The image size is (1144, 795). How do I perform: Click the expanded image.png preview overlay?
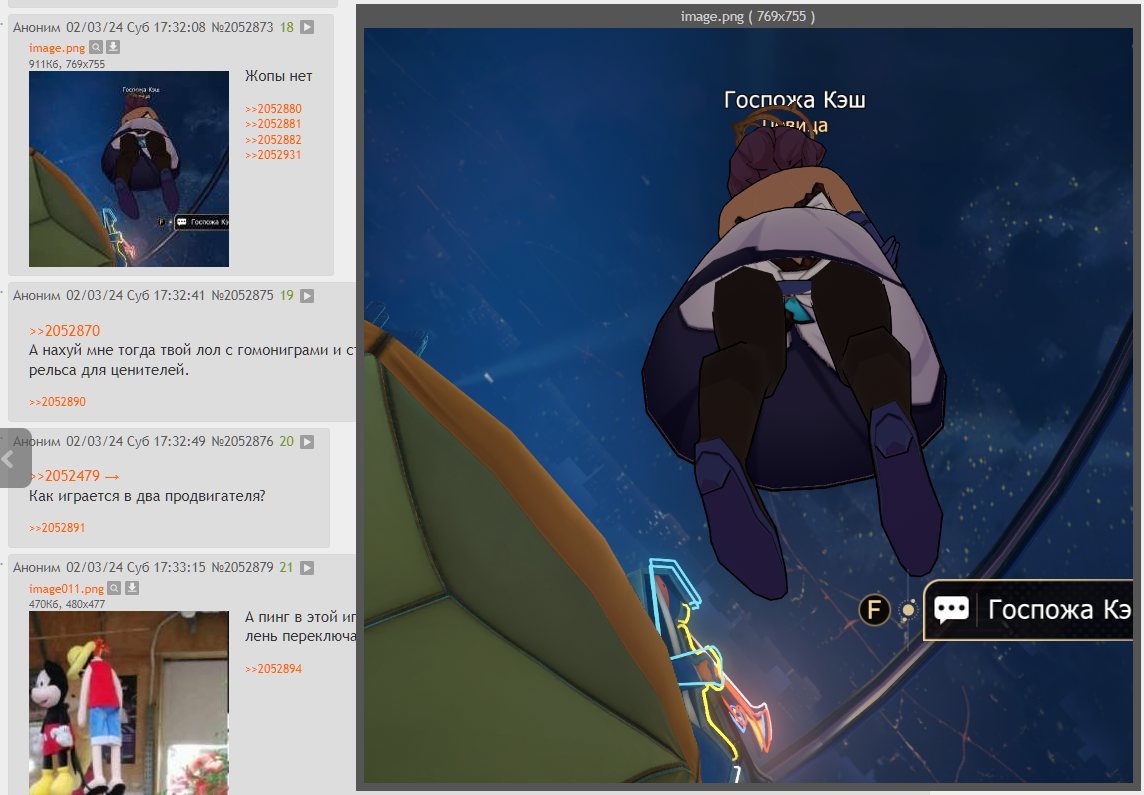click(x=749, y=406)
